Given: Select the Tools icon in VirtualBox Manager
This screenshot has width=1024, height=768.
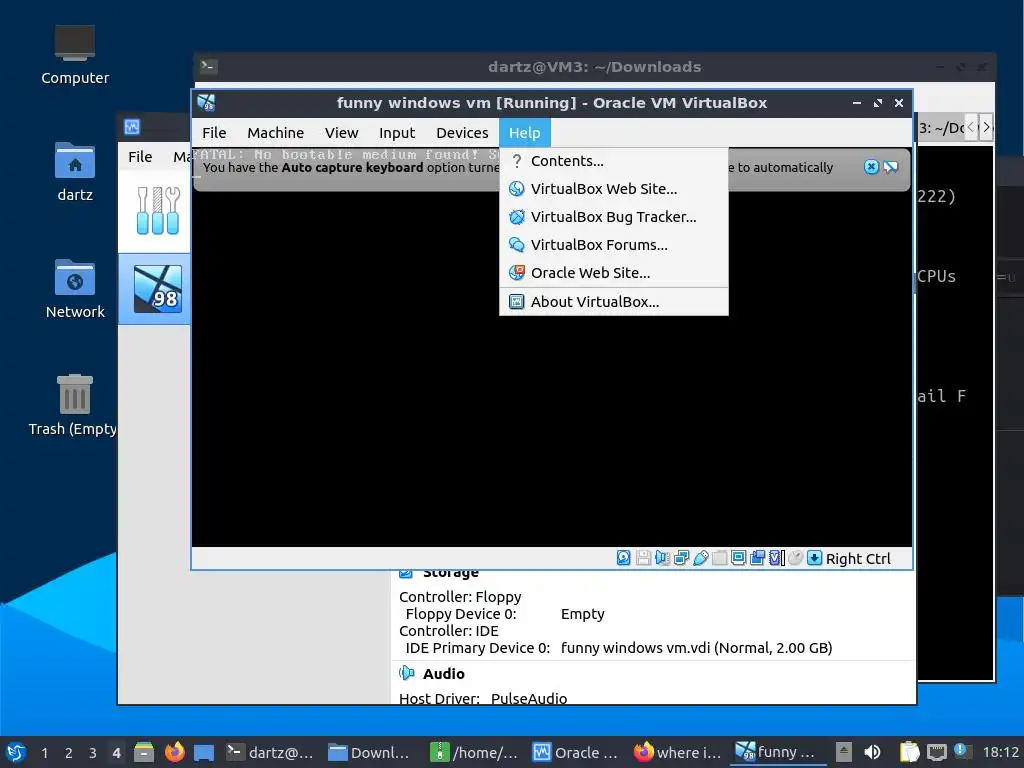Looking at the screenshot, I should coord(157,210).
